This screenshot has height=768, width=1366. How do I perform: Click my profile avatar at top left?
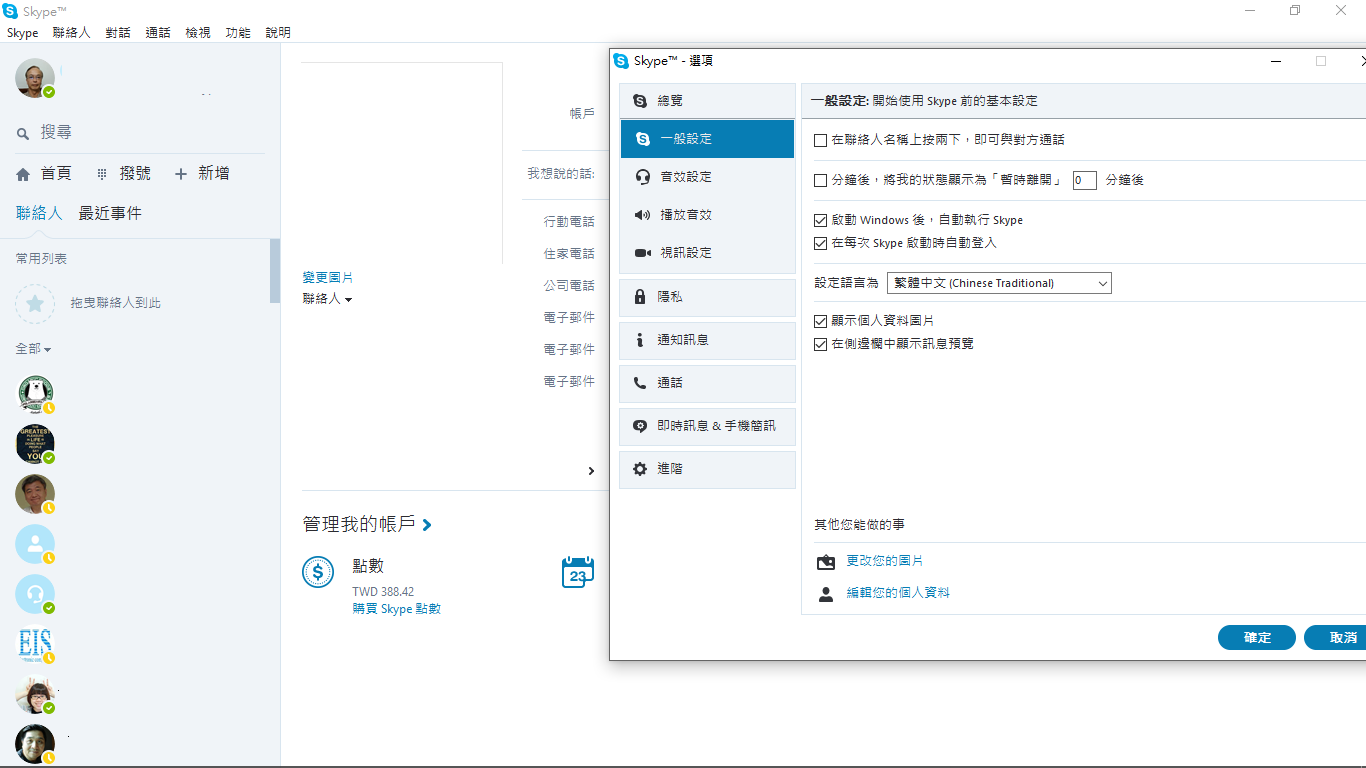tap(35, 78)
